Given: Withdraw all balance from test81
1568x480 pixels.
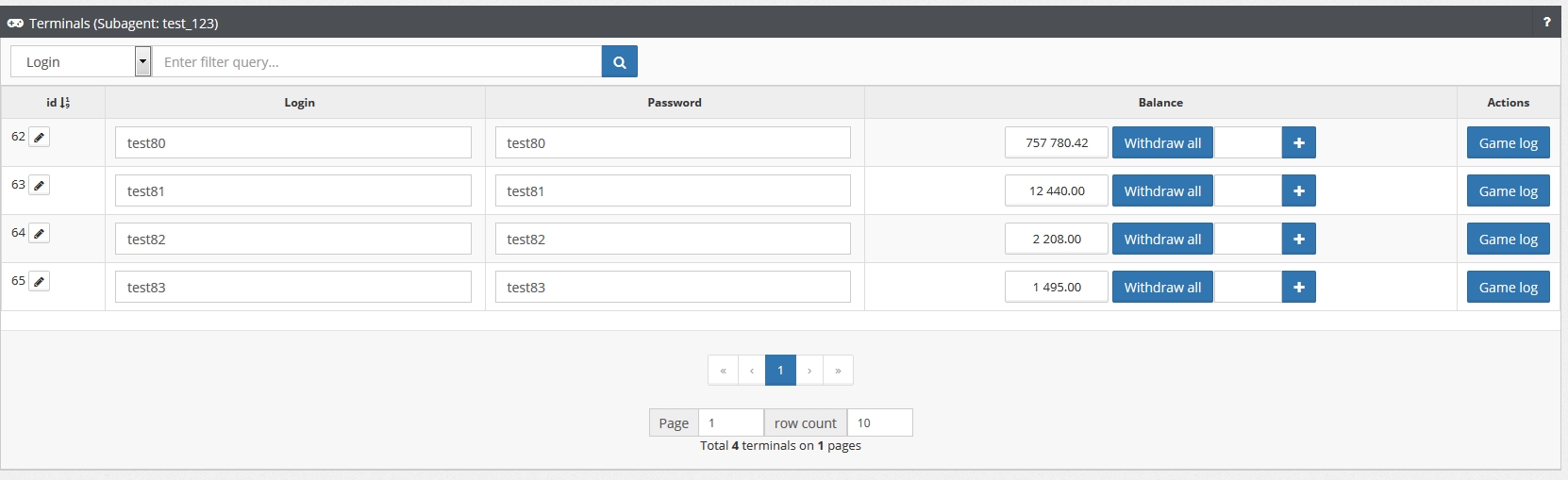Looking at the screenshot, I should pos(1162,191).
